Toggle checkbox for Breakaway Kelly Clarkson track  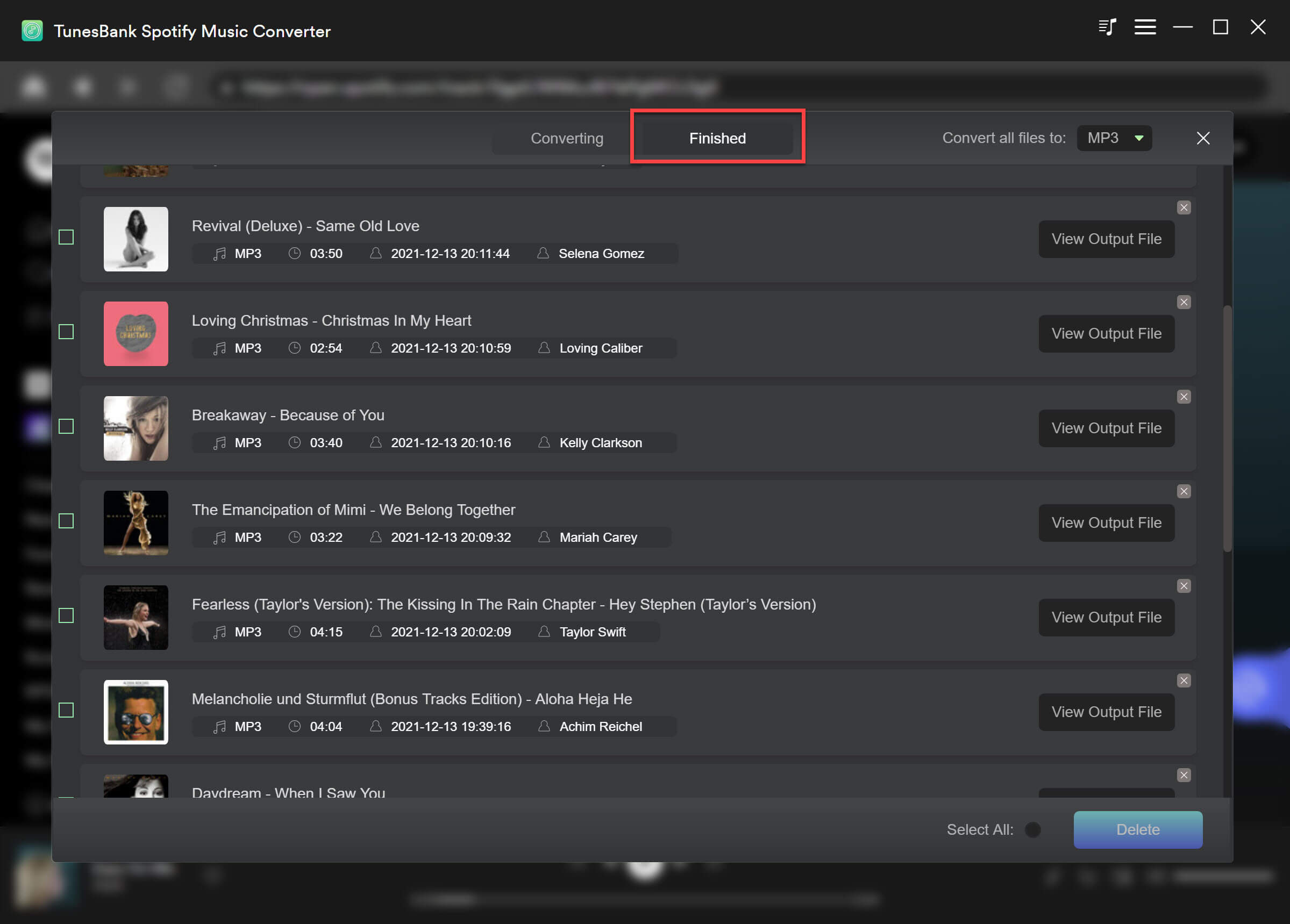[67, 427]
